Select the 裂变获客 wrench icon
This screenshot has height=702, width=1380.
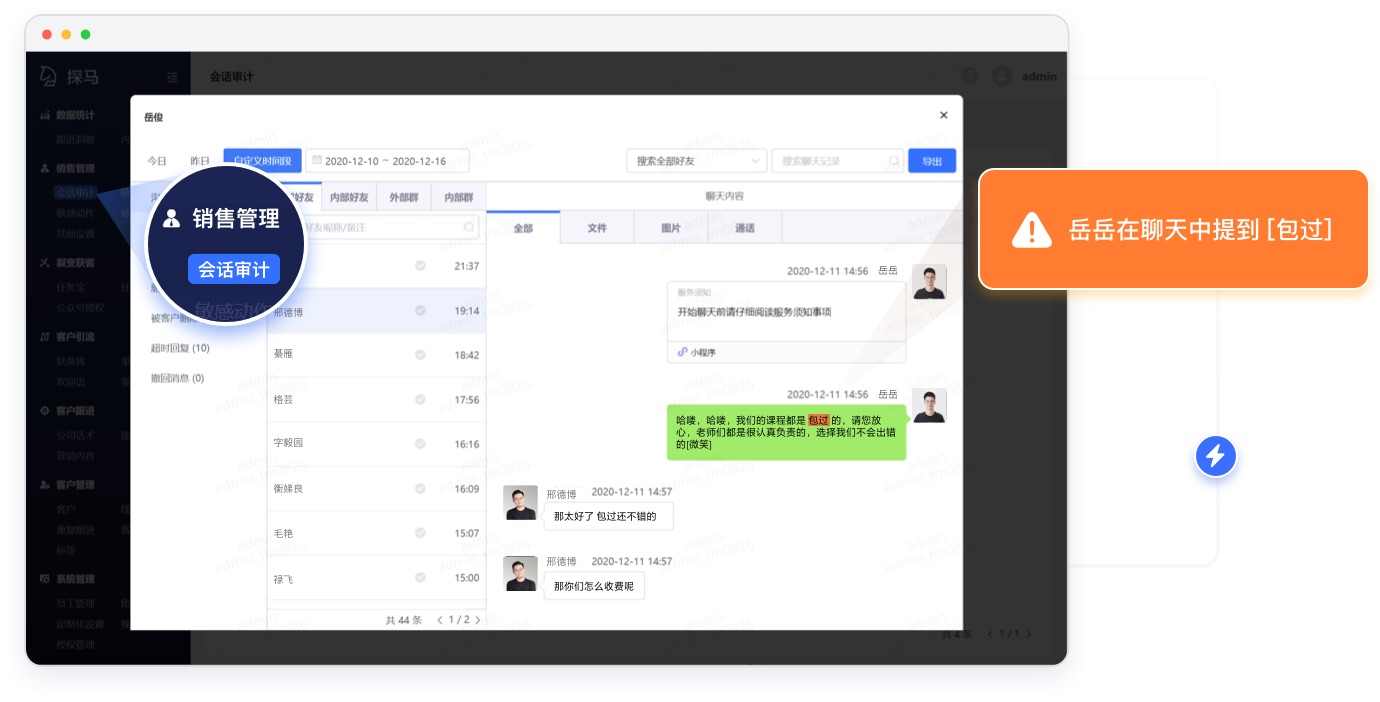[46, 262]
